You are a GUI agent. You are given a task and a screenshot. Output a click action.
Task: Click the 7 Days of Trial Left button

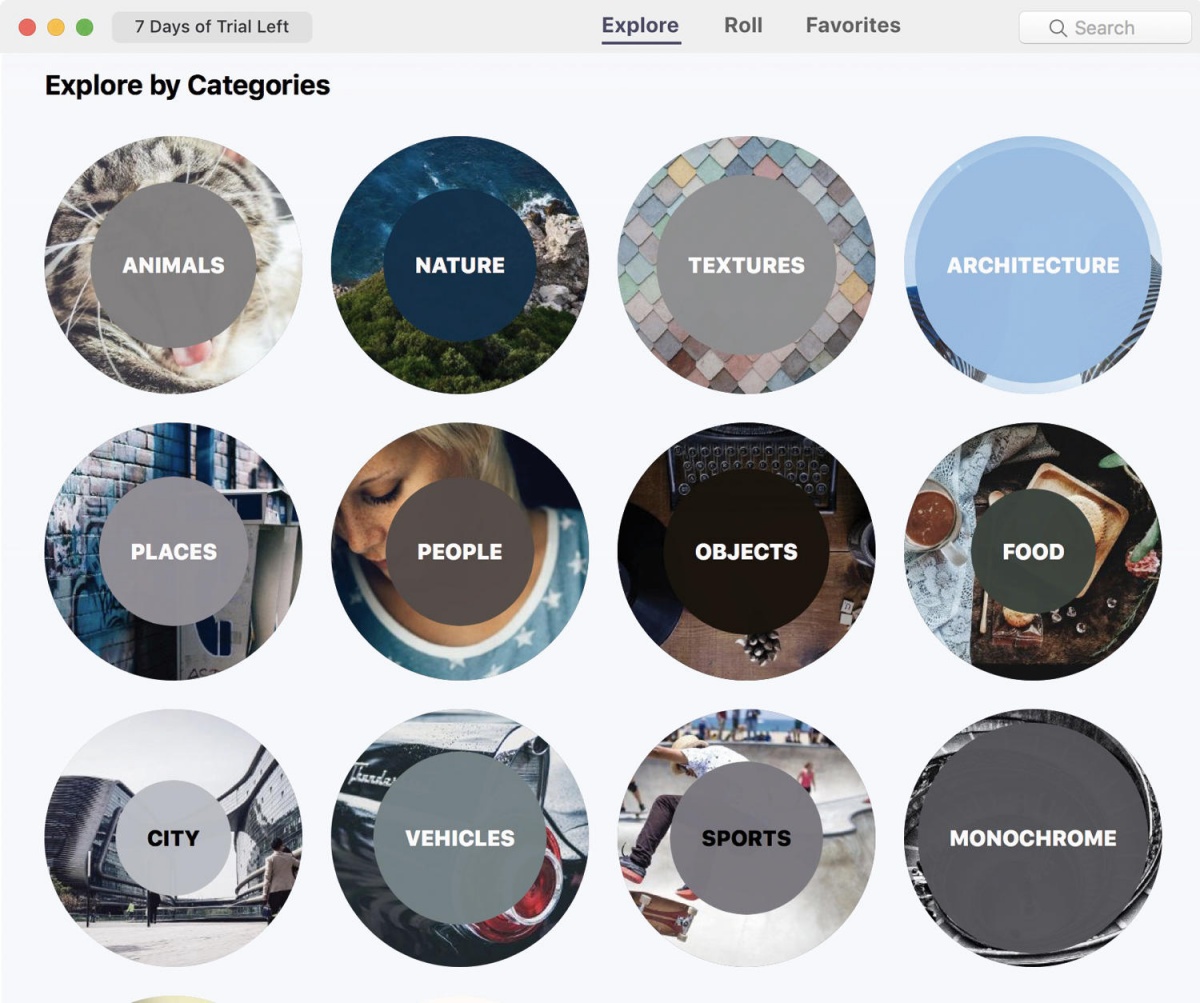coord(212,27)
